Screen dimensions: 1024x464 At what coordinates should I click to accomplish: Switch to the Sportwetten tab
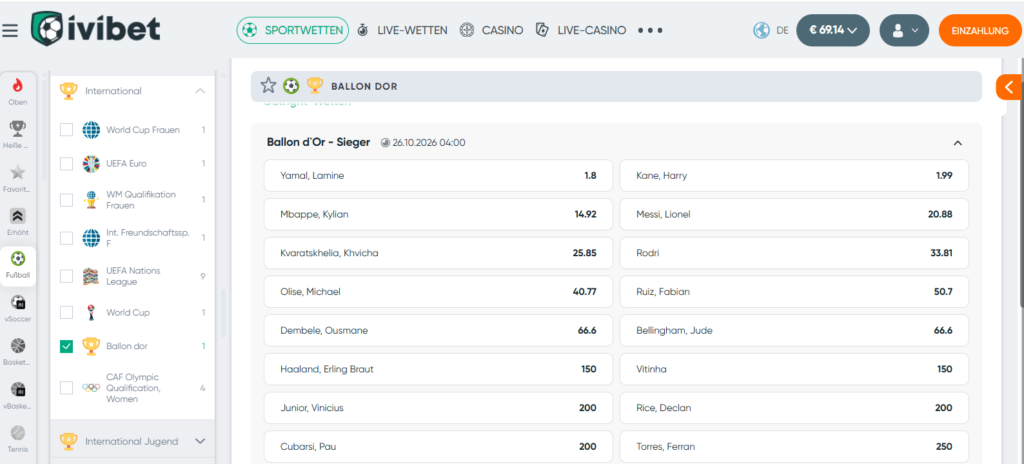293,30
